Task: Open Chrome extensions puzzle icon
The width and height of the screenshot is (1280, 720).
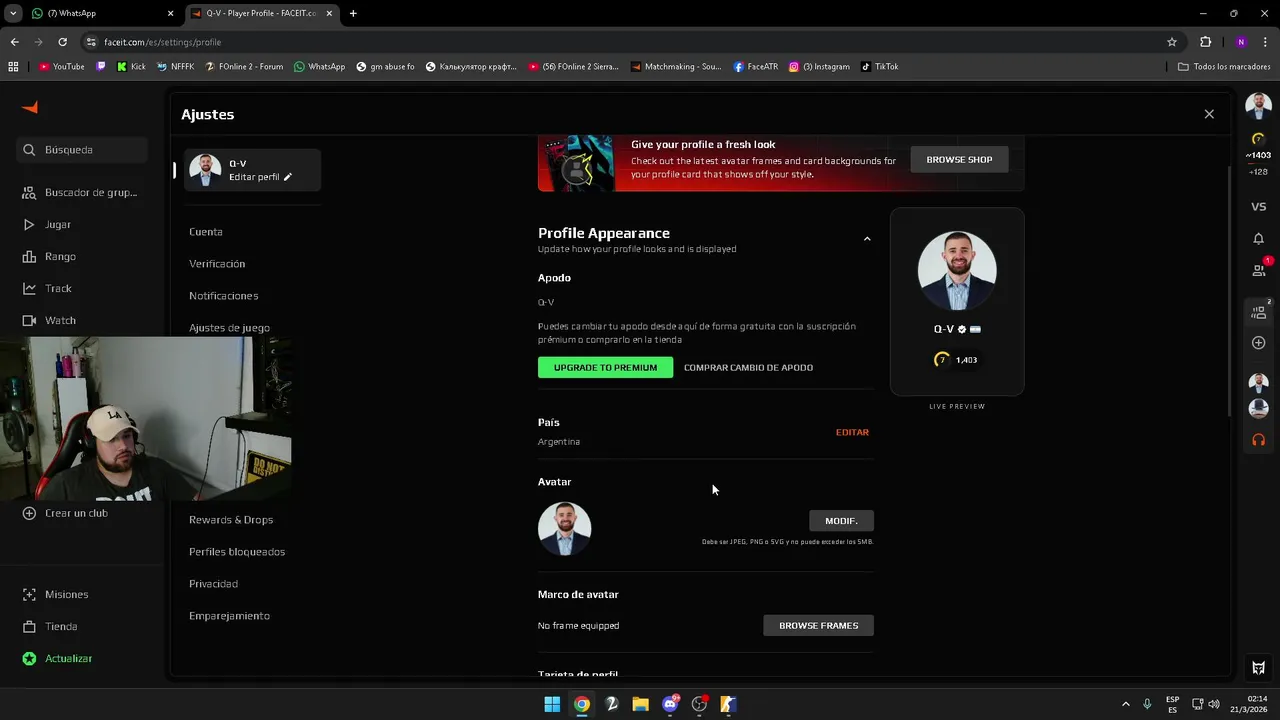Action: coord(1205,42)
